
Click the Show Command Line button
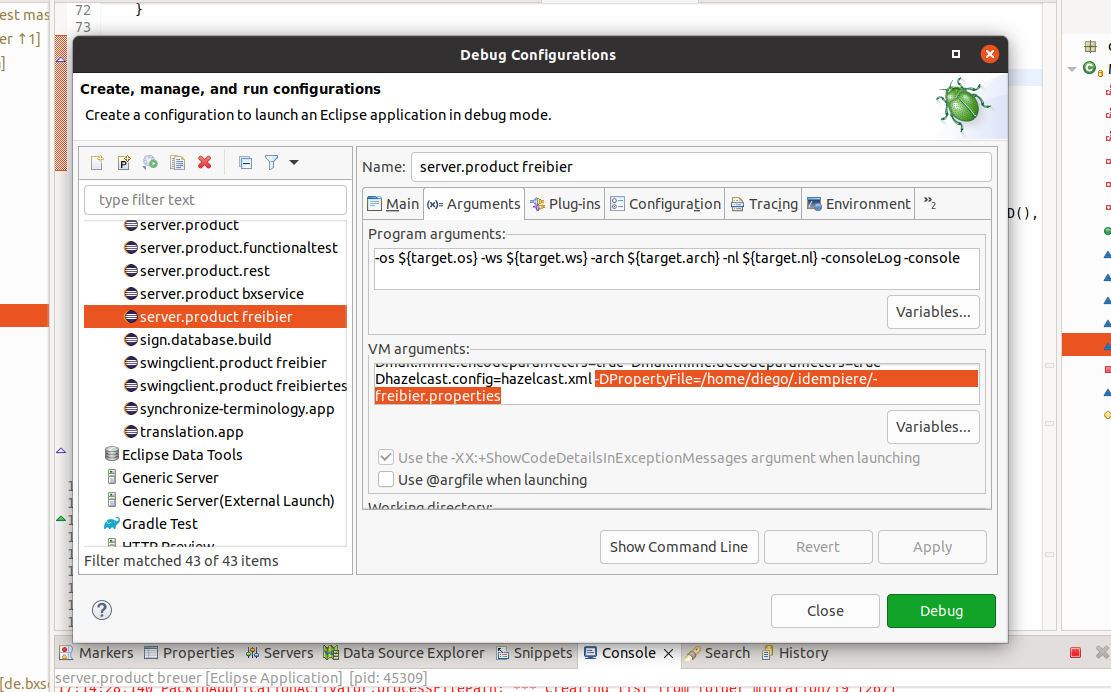click(679, 547)
